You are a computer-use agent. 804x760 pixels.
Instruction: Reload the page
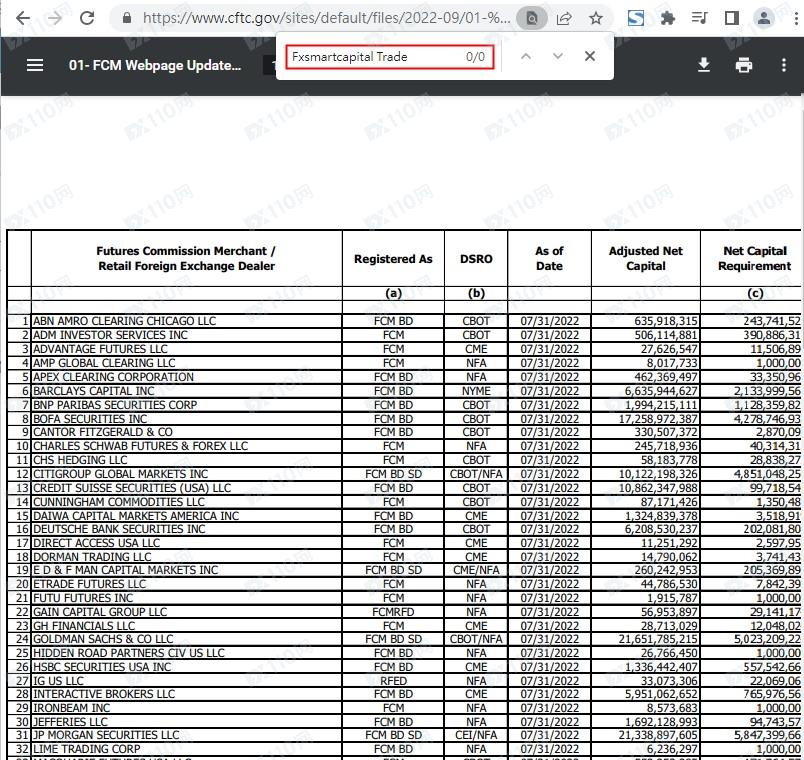[87, 18]
